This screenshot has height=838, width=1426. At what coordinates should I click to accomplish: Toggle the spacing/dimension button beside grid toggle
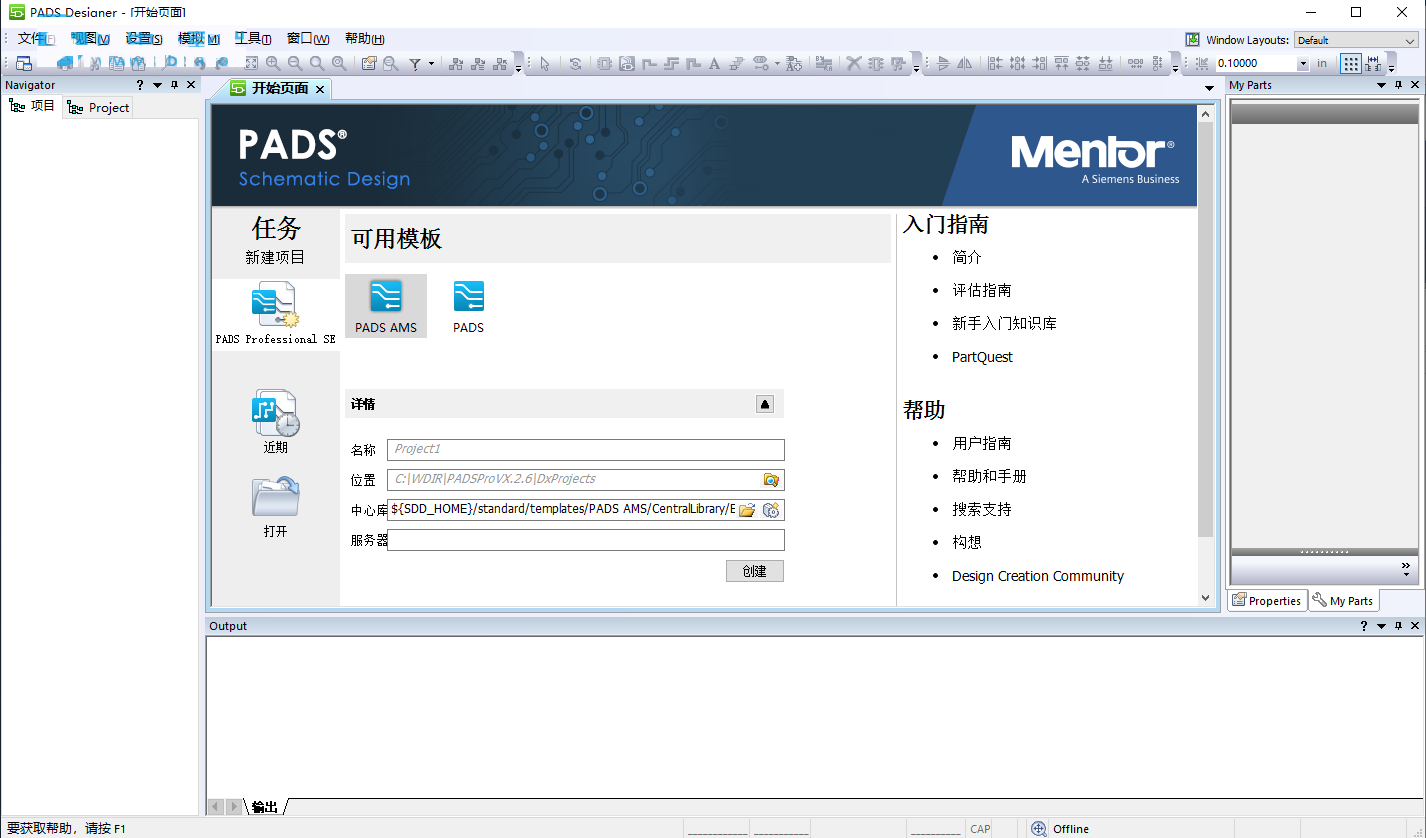pyautogui.click(x=1374, y=63)
